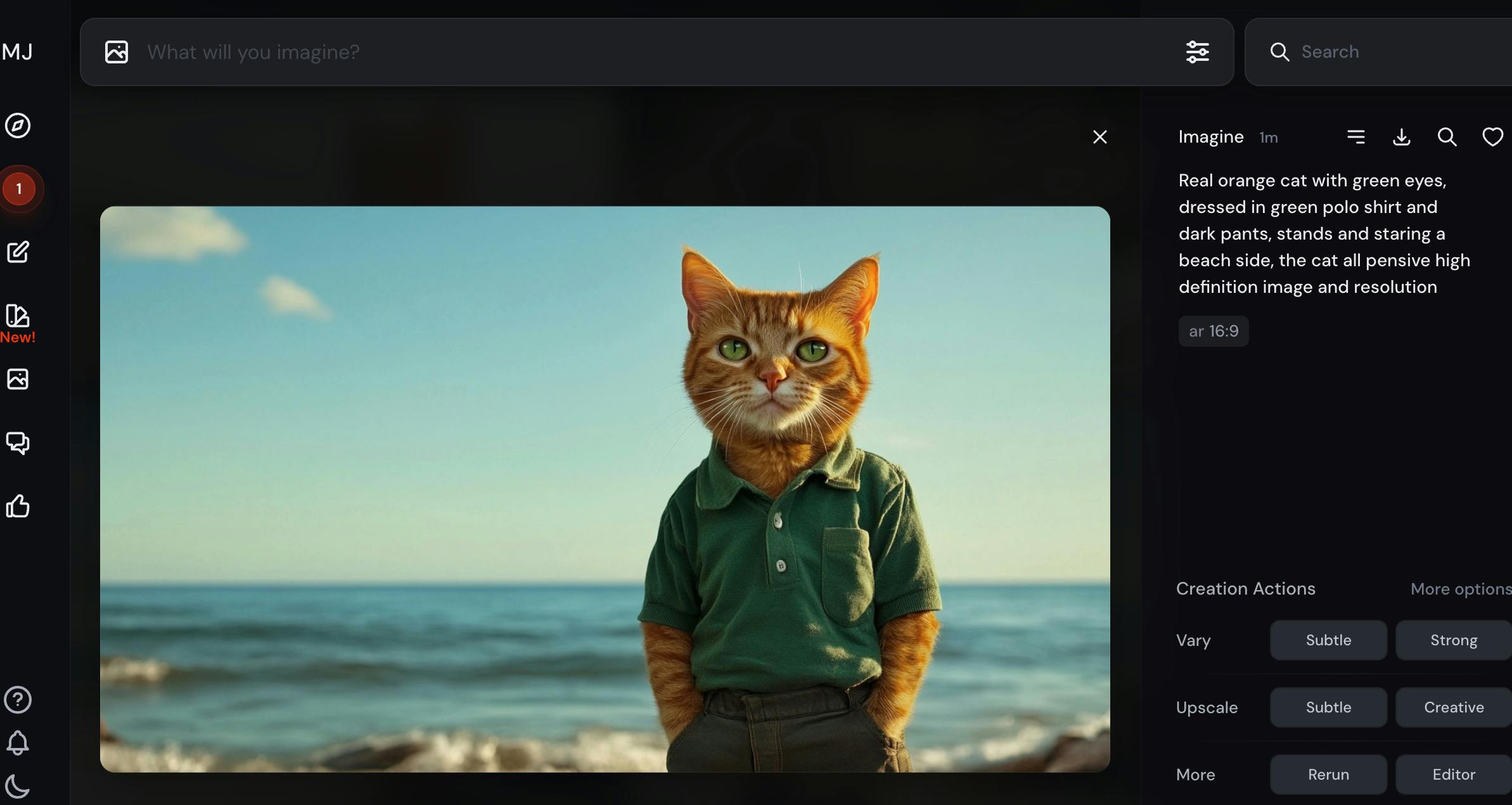The height and width of the screenshot is (805, 1512).
Task: Open the Explore compass icon
Action: (18, 126)
